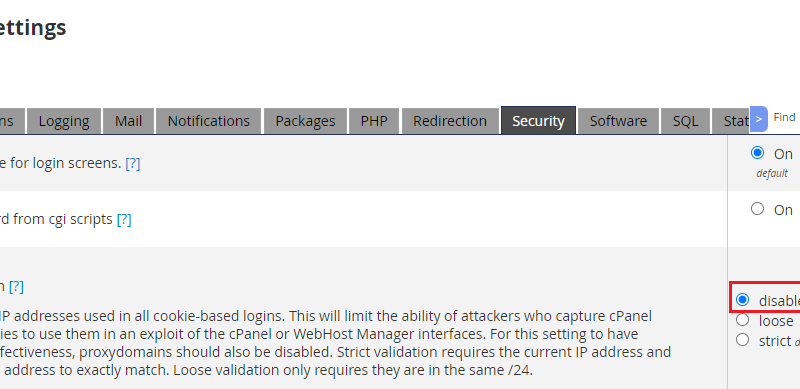Open the help link above the cookie IP description
This screenshot has width=800, height=389.
click(x=16, y=286)
